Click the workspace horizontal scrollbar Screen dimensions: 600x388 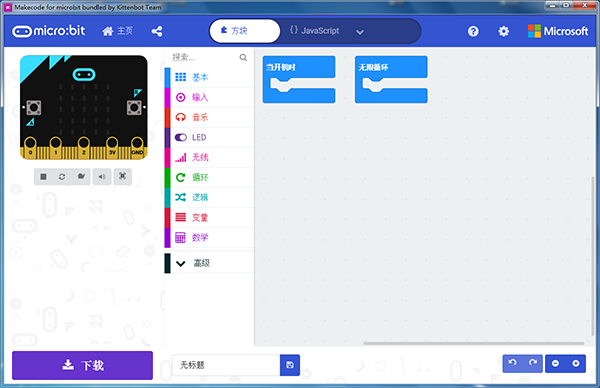coord(474,343)
